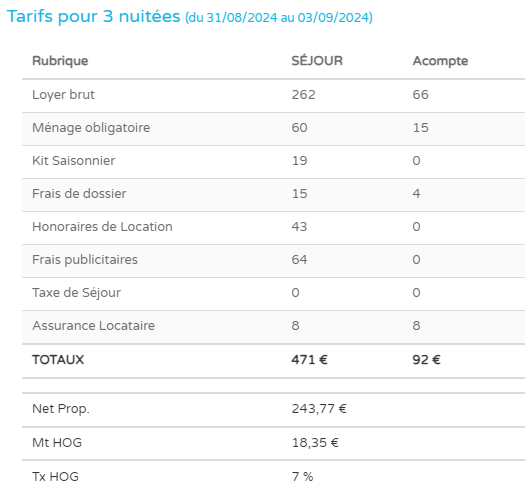Select the 'Net Prop.' label

(x=61, y=409)
